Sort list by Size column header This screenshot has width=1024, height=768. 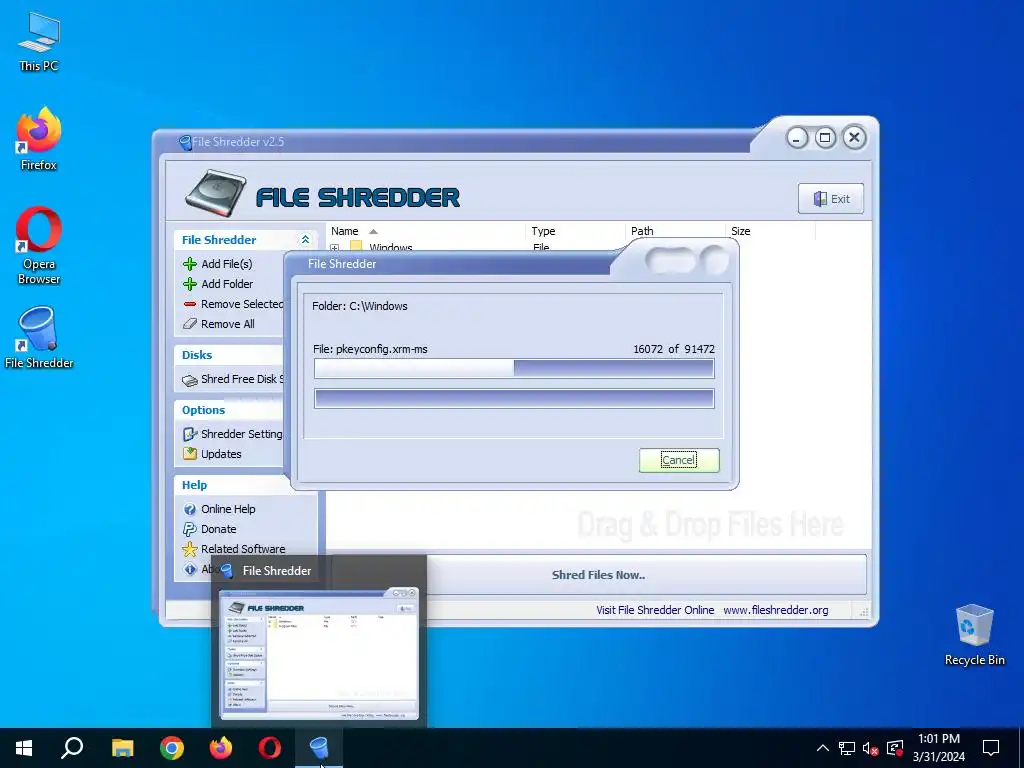coord(741,231)
